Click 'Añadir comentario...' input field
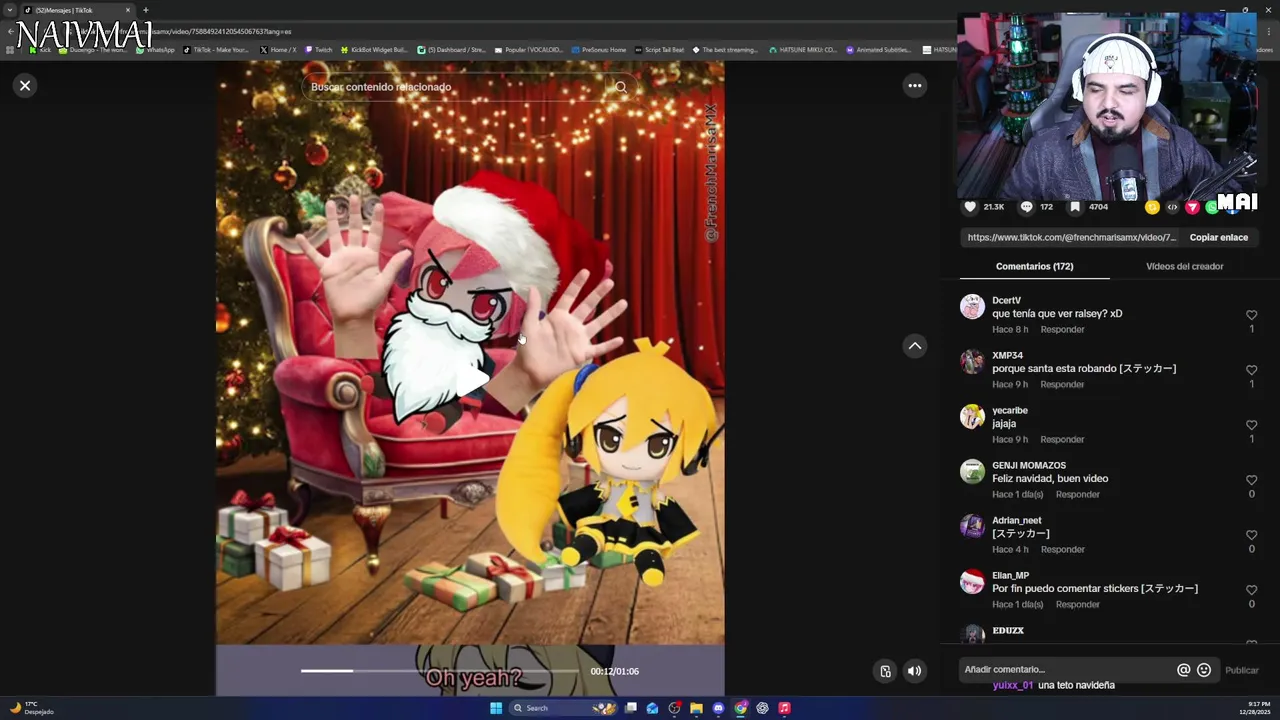 click(x=1067, y=670)
